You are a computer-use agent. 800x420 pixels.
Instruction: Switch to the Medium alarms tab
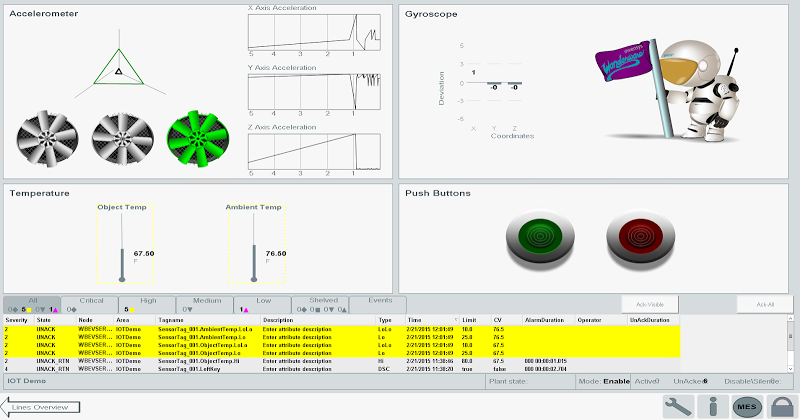205,305
